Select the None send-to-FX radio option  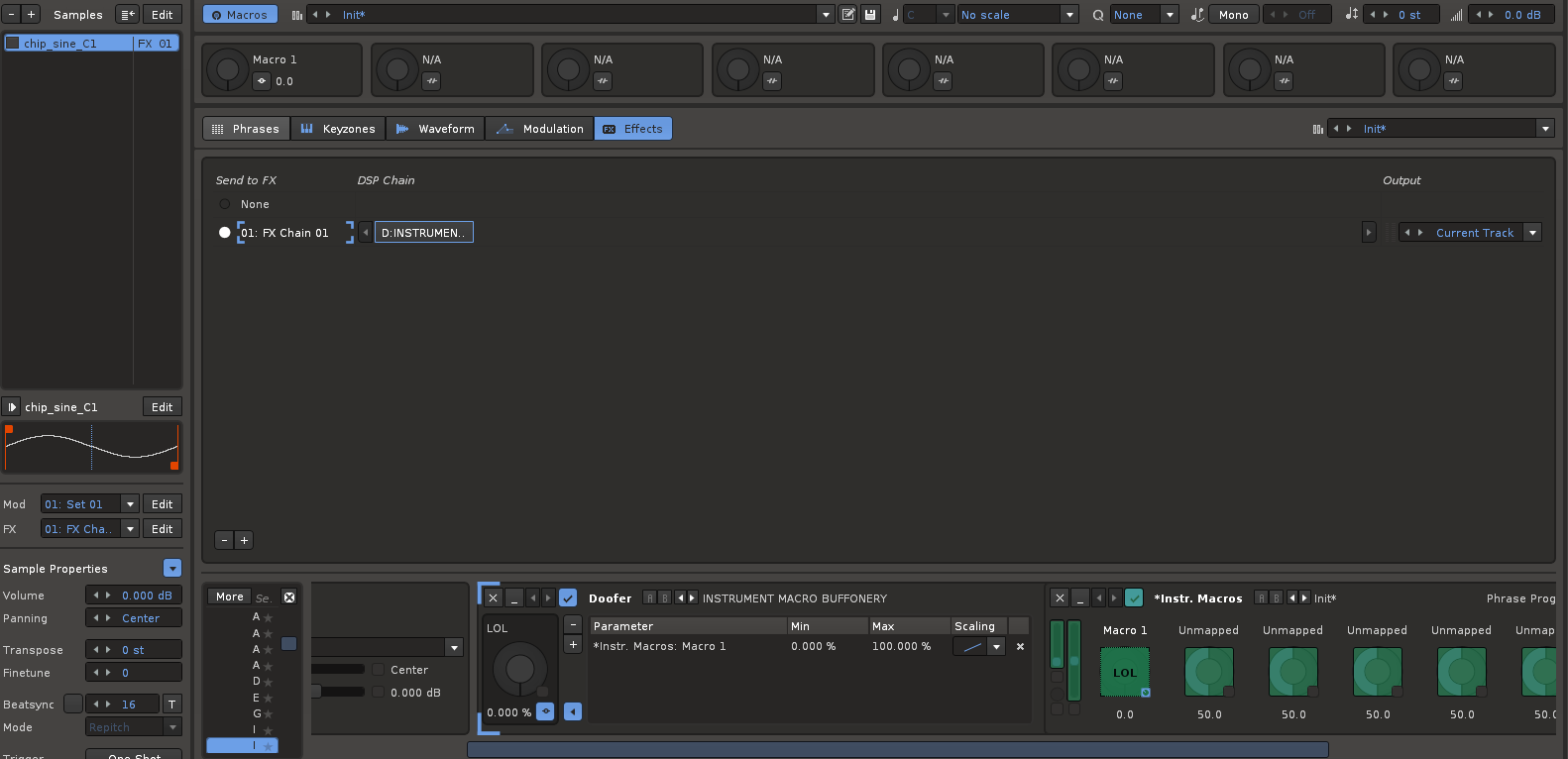(224, 204)
